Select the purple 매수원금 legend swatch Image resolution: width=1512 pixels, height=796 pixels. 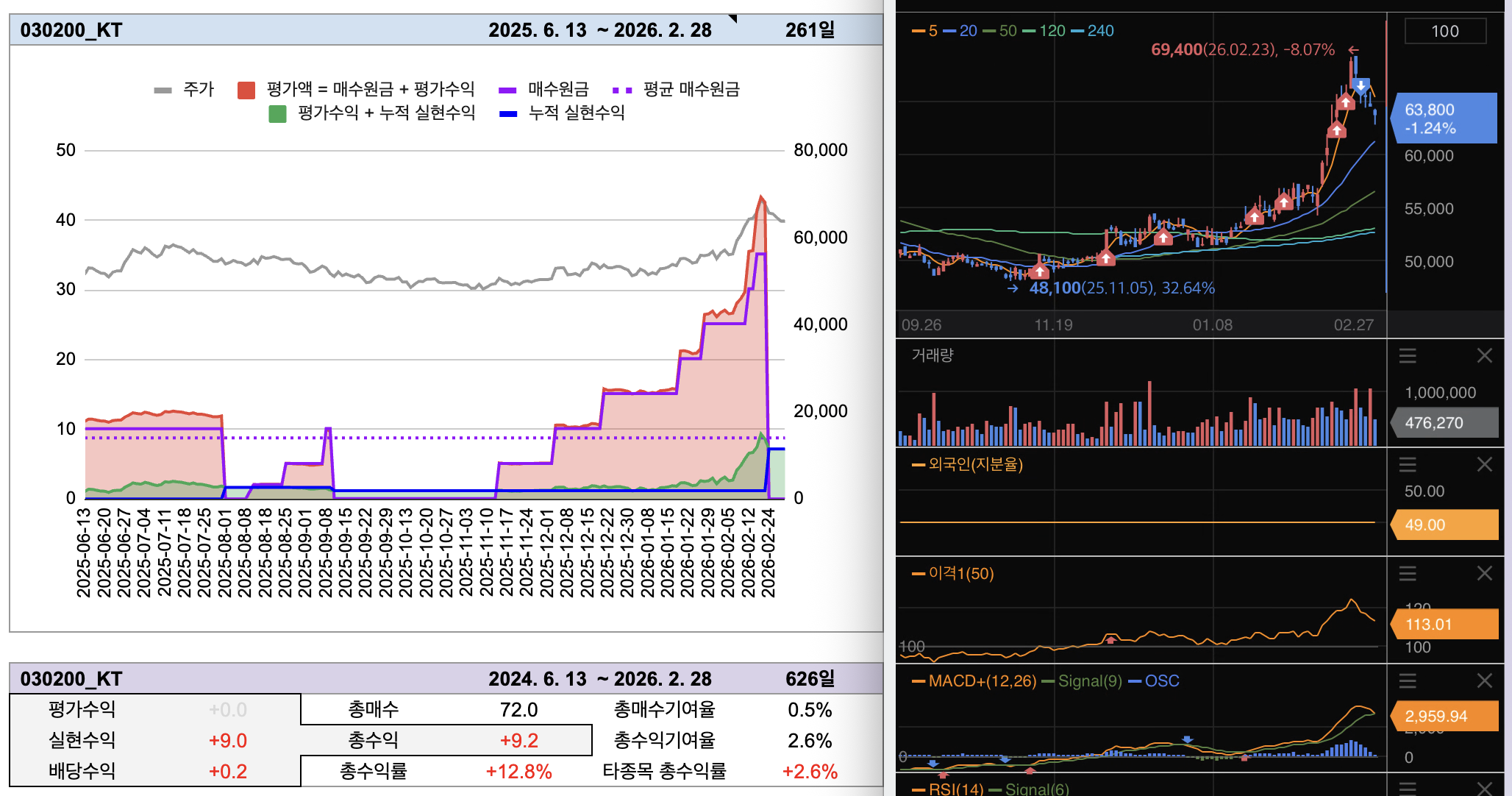[507, 90]
